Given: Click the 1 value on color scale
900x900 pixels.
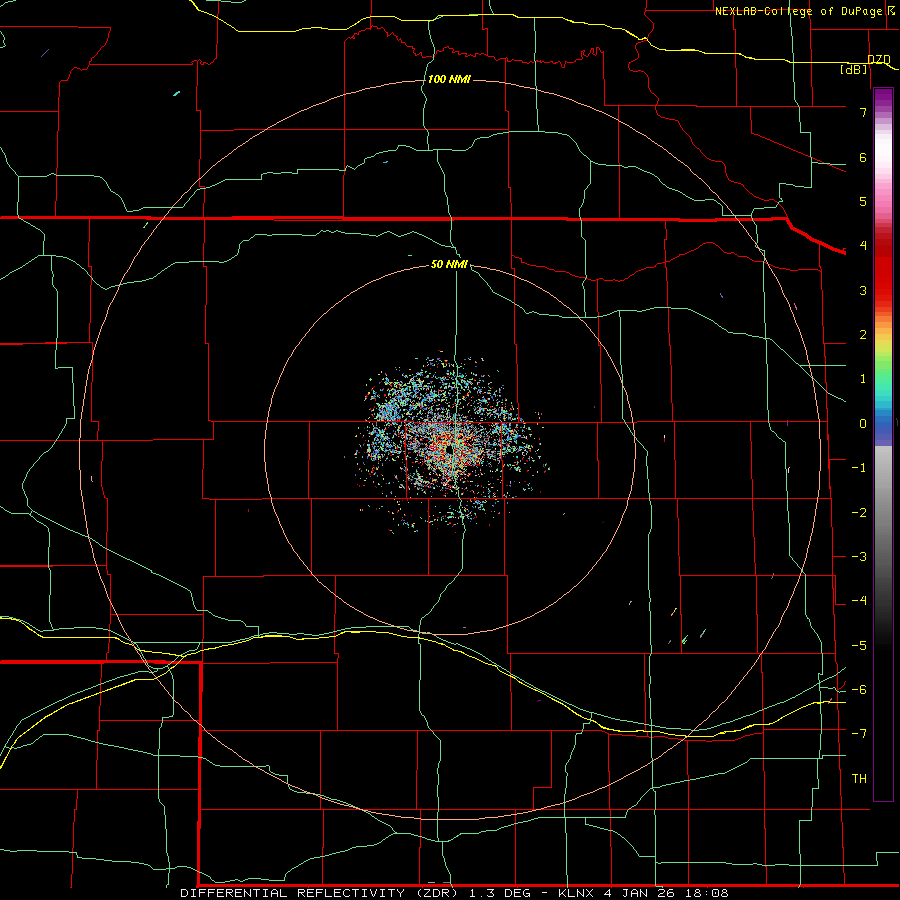Looking at the screenshot, I should 863,379.
